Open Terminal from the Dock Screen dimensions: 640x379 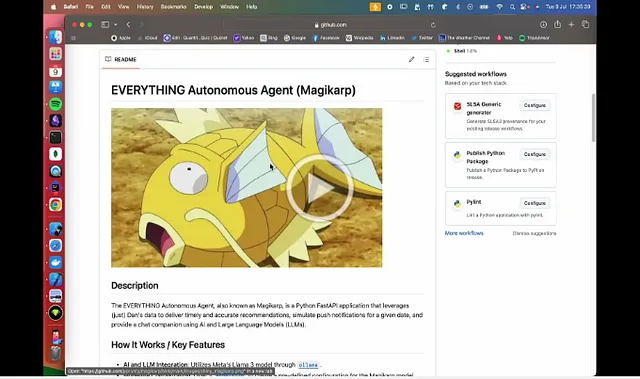point(56,137)
